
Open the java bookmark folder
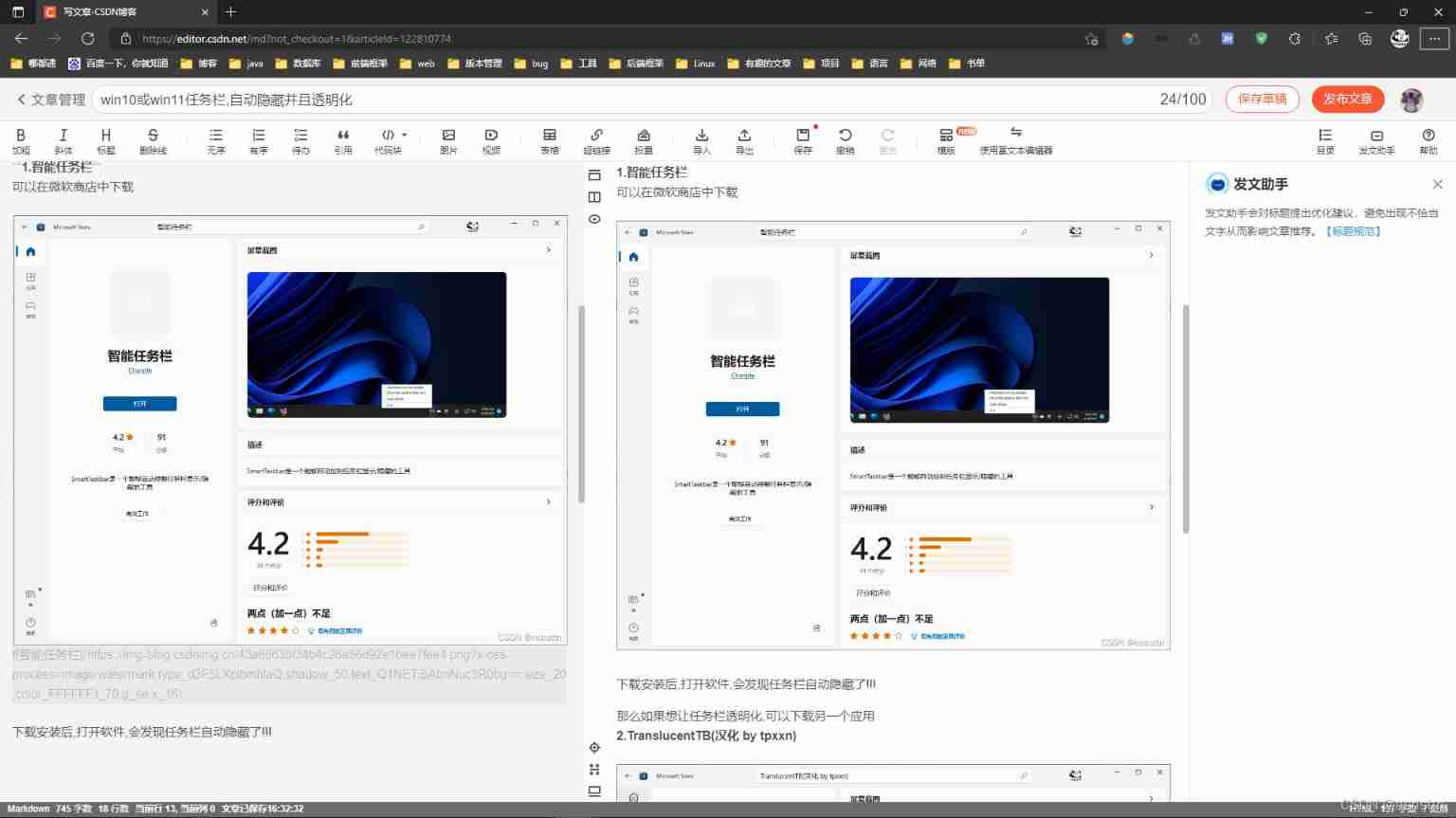(x=246, y=64)
